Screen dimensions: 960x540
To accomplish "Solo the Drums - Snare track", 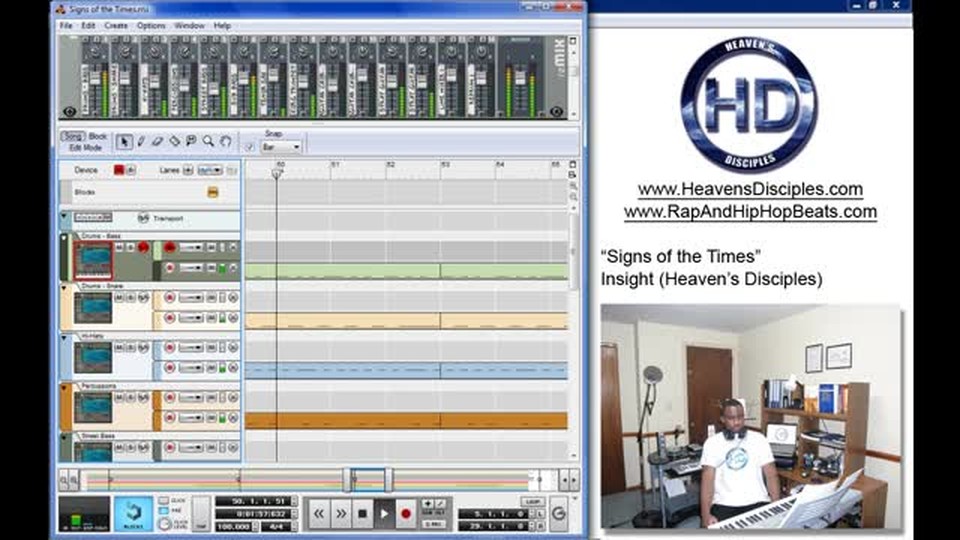I will point(130,298).
